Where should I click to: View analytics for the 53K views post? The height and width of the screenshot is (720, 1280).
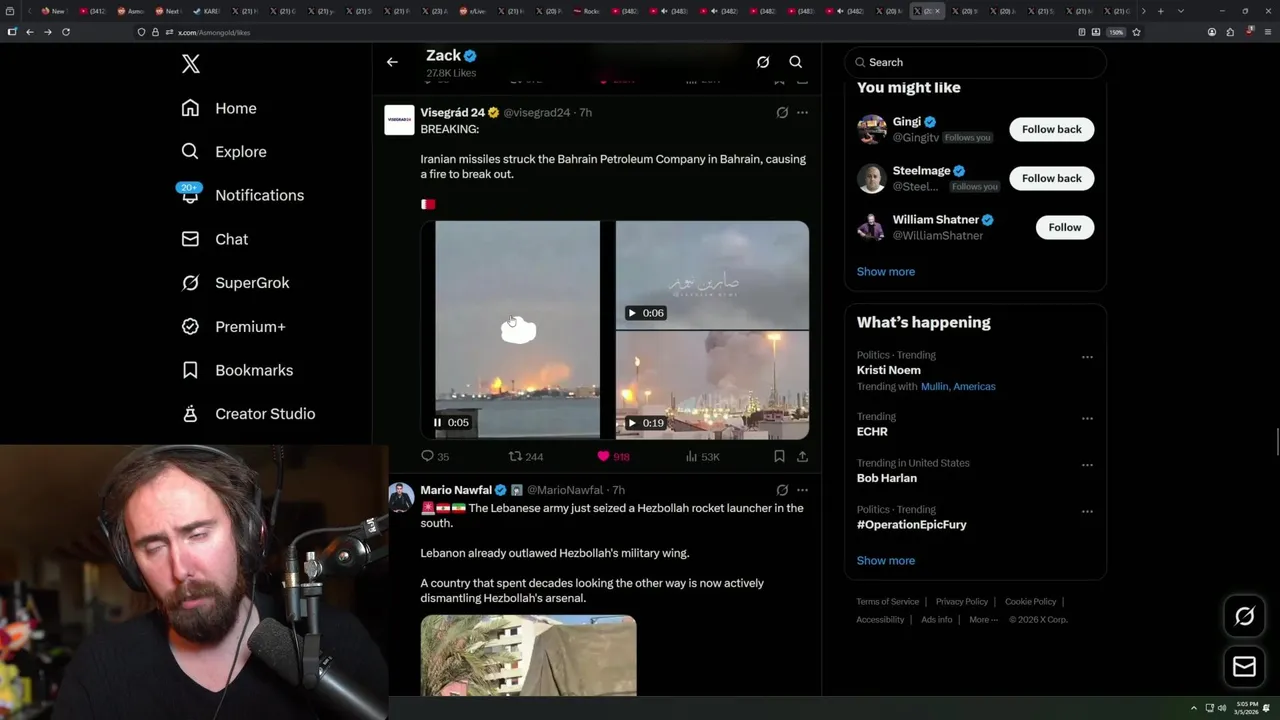tap(702, 456)
